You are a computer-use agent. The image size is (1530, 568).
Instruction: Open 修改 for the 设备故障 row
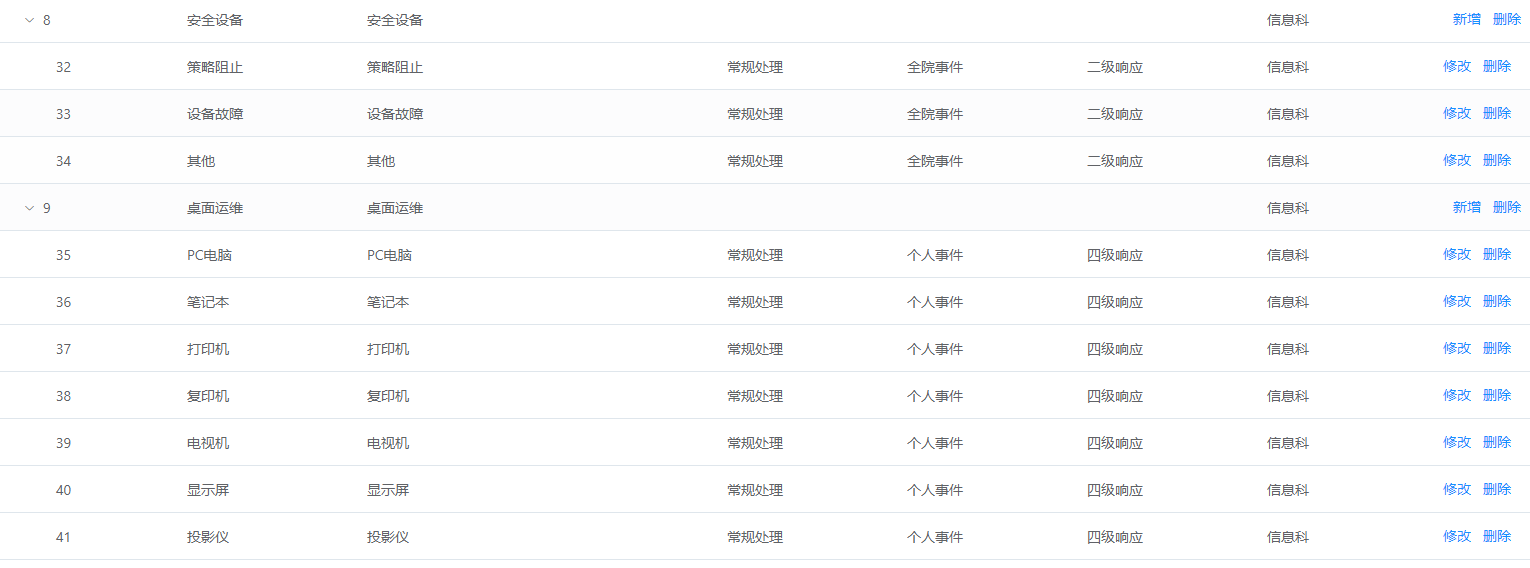(1456, 113)
